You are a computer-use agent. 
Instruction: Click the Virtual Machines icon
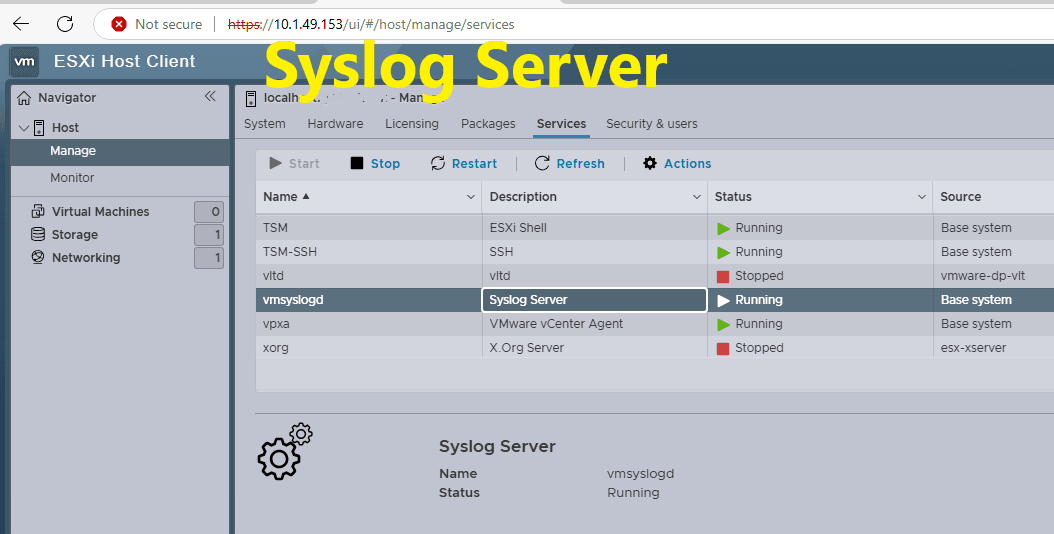click(x=38, y=211)
